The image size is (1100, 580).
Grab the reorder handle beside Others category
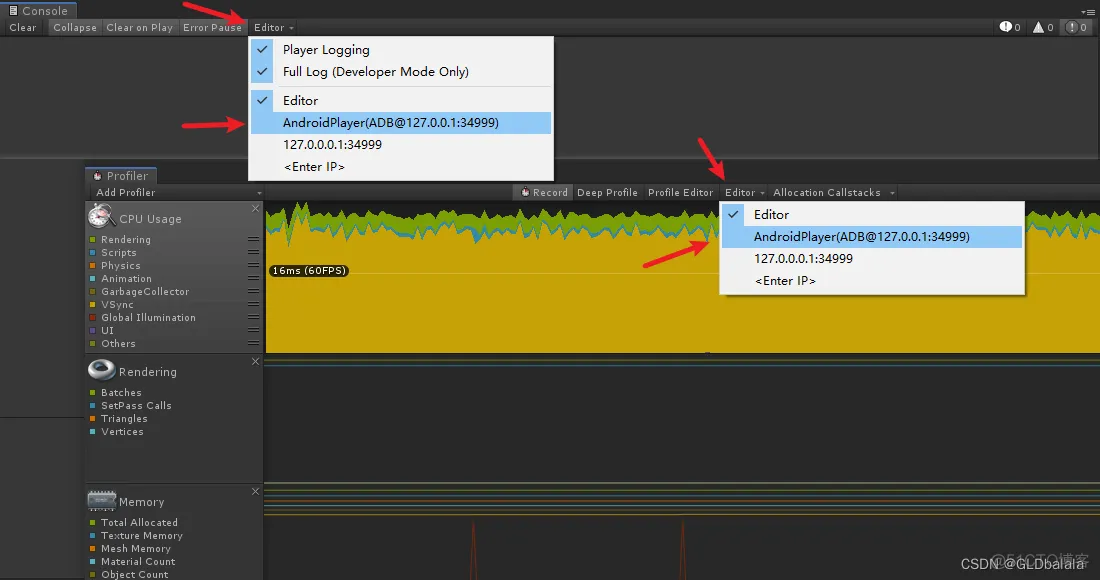click(x=253, y=343)
